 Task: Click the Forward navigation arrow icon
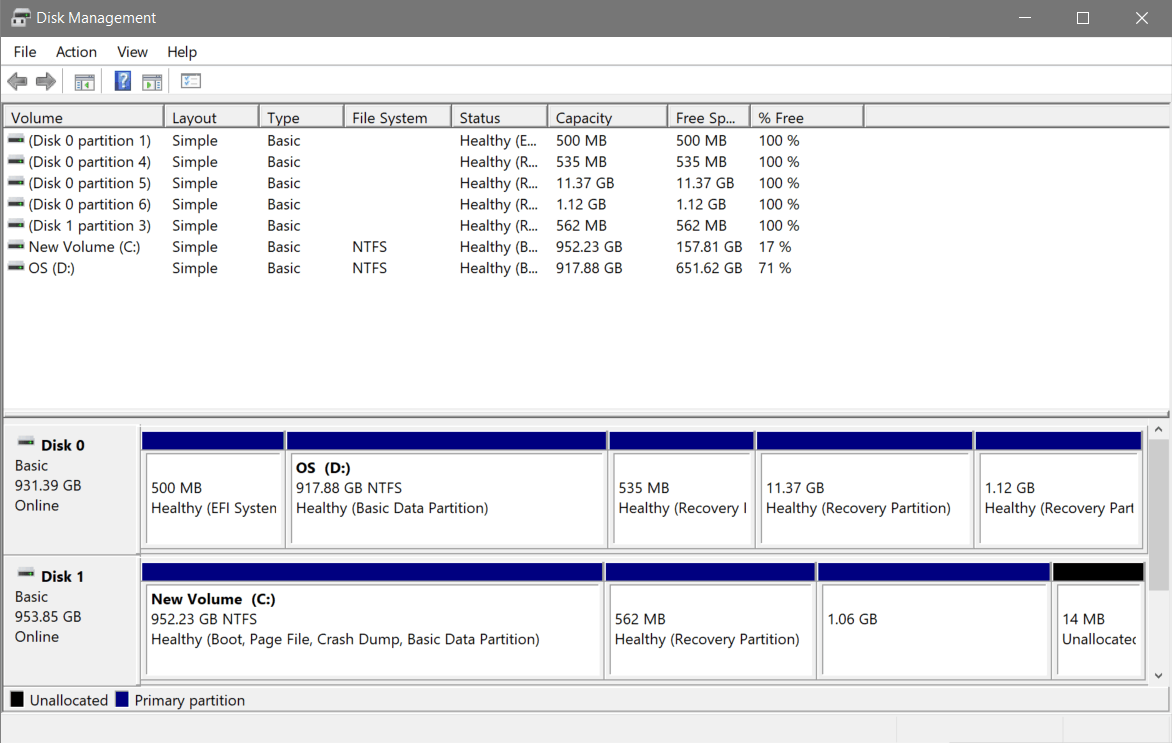pyautogui.click(x=44, y=80)
